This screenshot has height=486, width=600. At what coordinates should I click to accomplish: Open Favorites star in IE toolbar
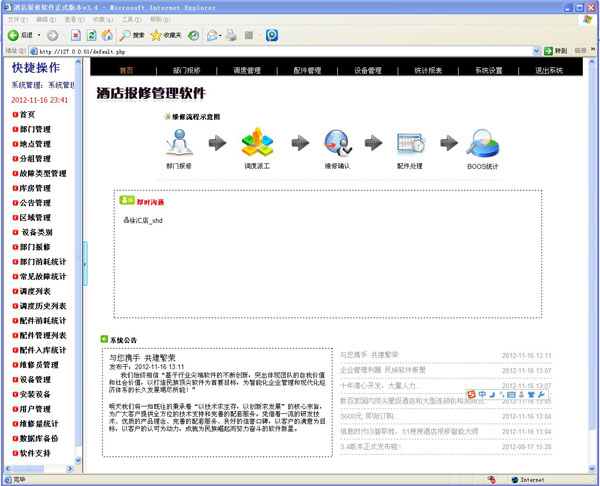pos(156,35)
